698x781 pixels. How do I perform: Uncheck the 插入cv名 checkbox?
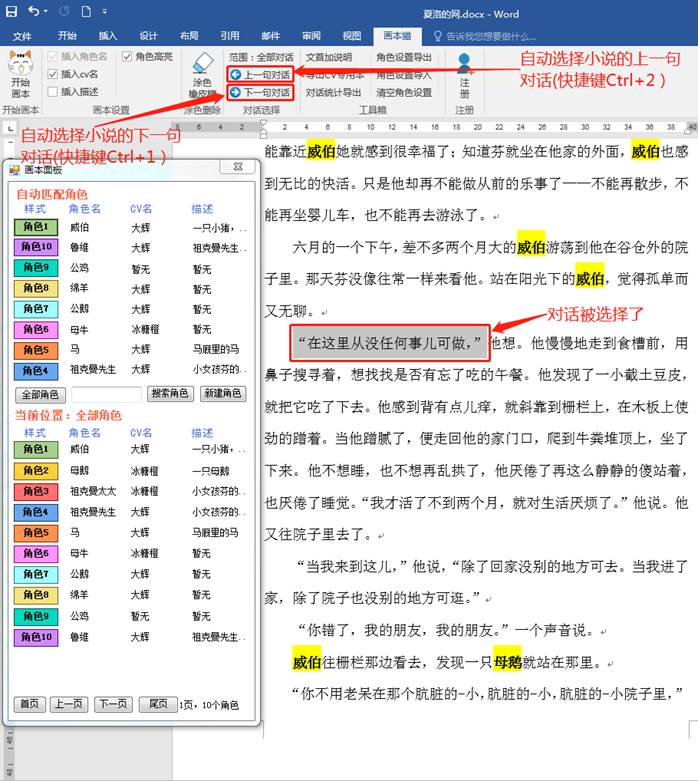[52, 74]
